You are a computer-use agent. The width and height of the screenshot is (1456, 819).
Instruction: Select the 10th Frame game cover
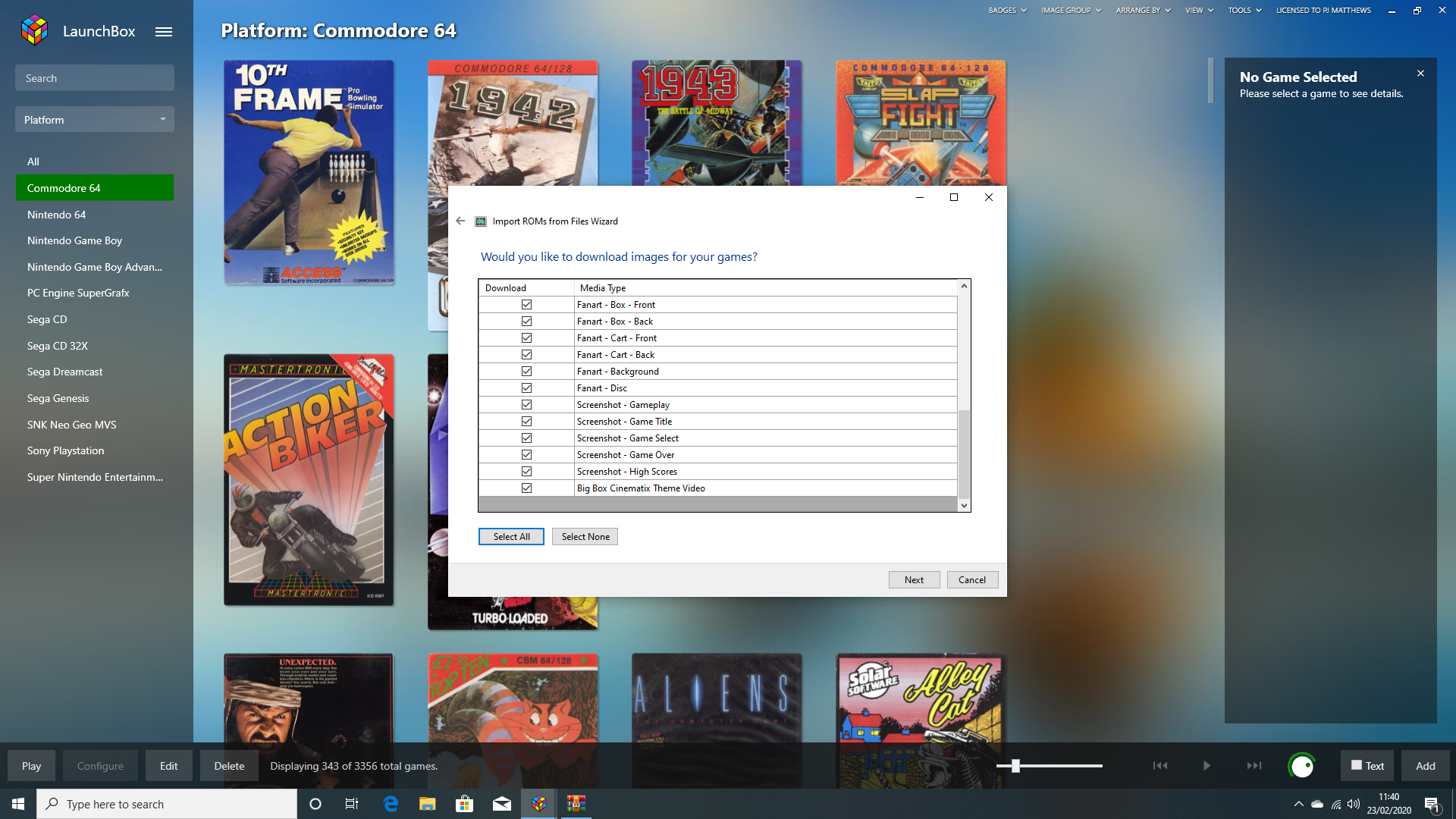pyautogui.click(x=309, y=173)
